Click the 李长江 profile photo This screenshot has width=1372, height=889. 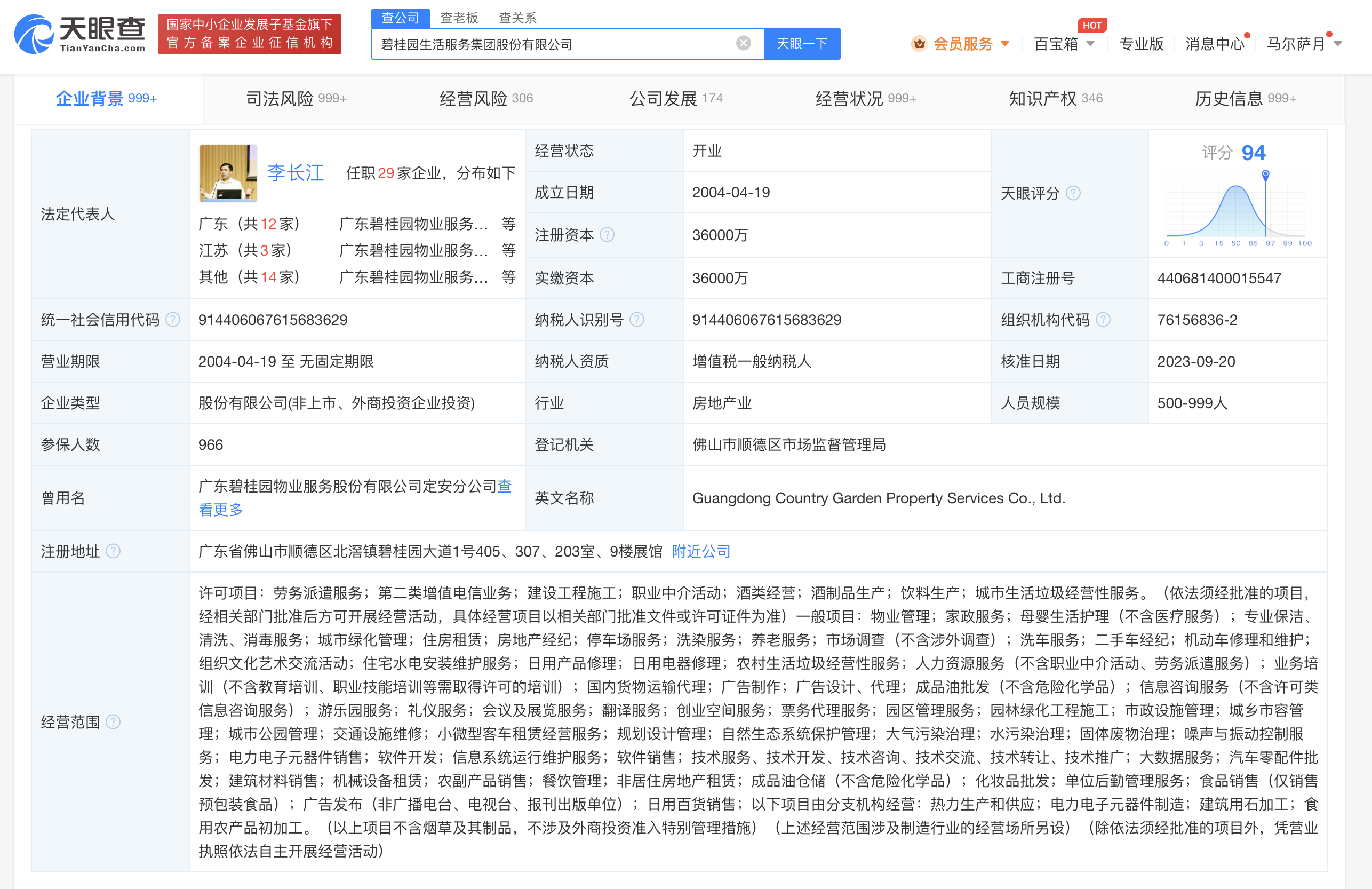tap(228, 173)
